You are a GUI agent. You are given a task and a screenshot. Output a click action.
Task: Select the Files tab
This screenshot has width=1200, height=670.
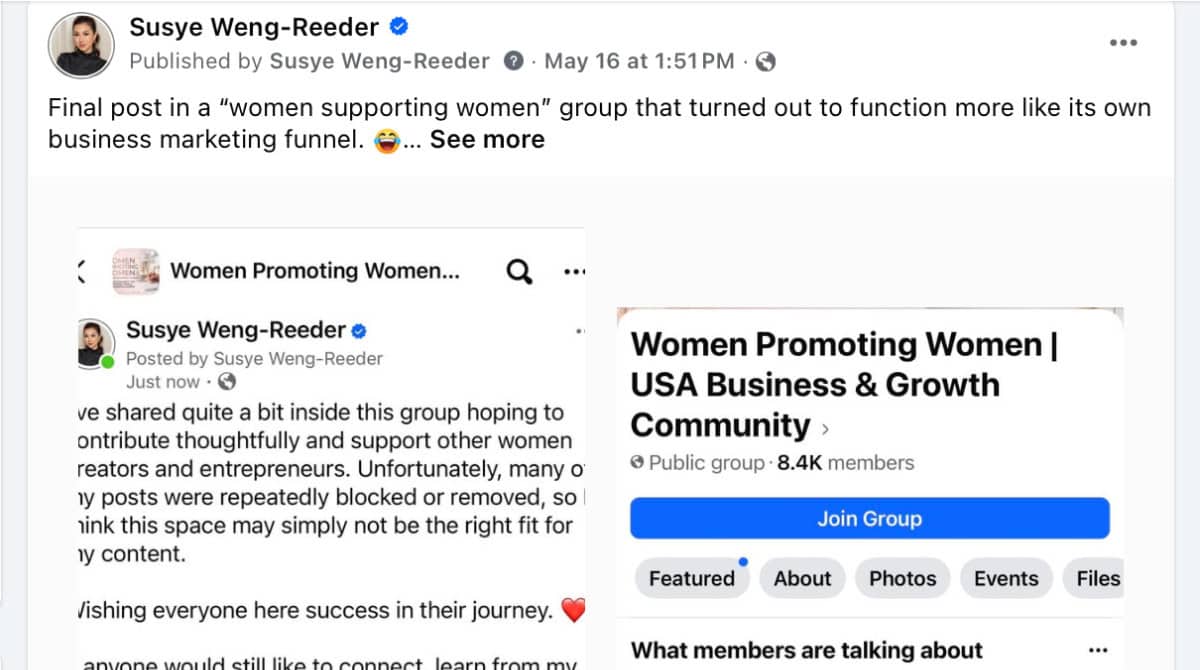(1096, 578)
